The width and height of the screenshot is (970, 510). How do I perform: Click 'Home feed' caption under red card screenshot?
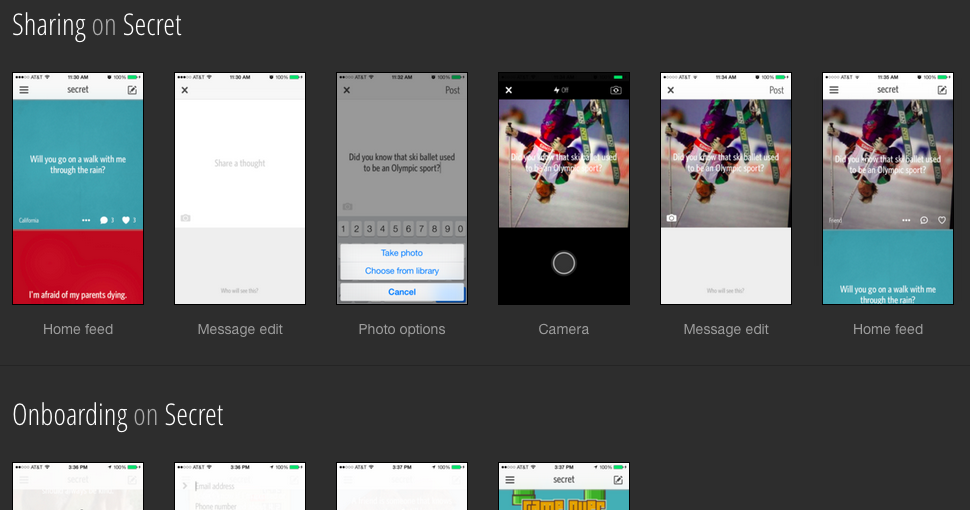coord(78,329)
